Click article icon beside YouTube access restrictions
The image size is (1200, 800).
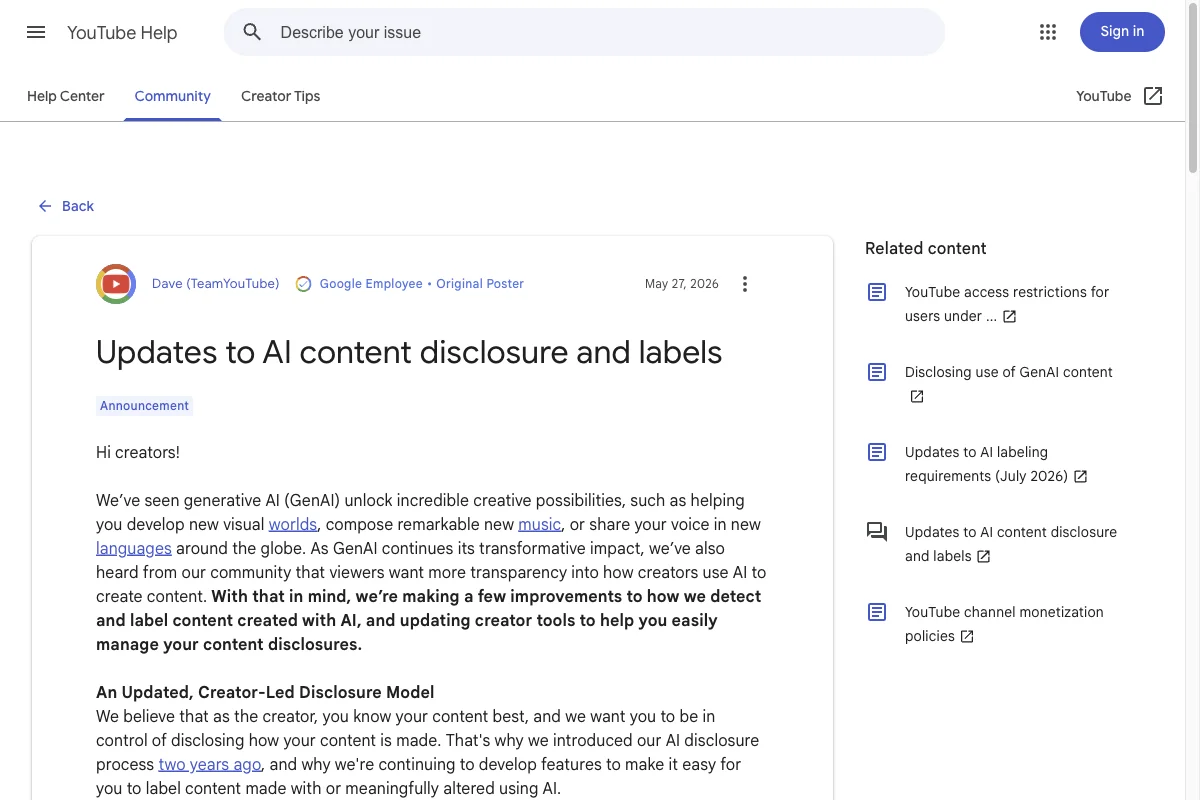click(x=877, y=292)
